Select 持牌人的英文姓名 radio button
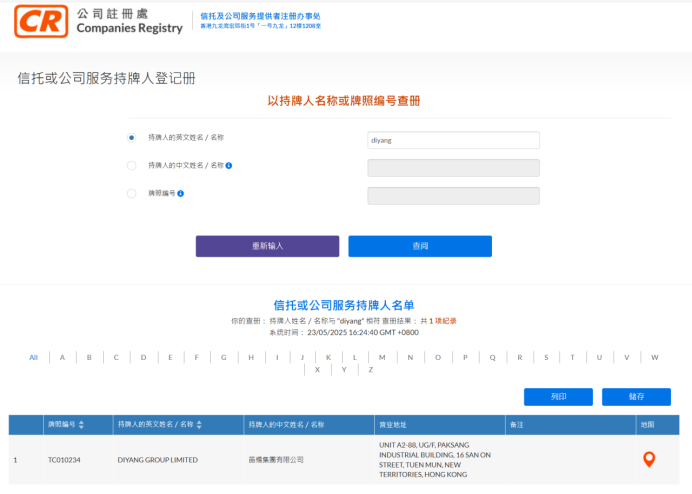692x494 pixels. pyautogui.click(x=131, y=137)
